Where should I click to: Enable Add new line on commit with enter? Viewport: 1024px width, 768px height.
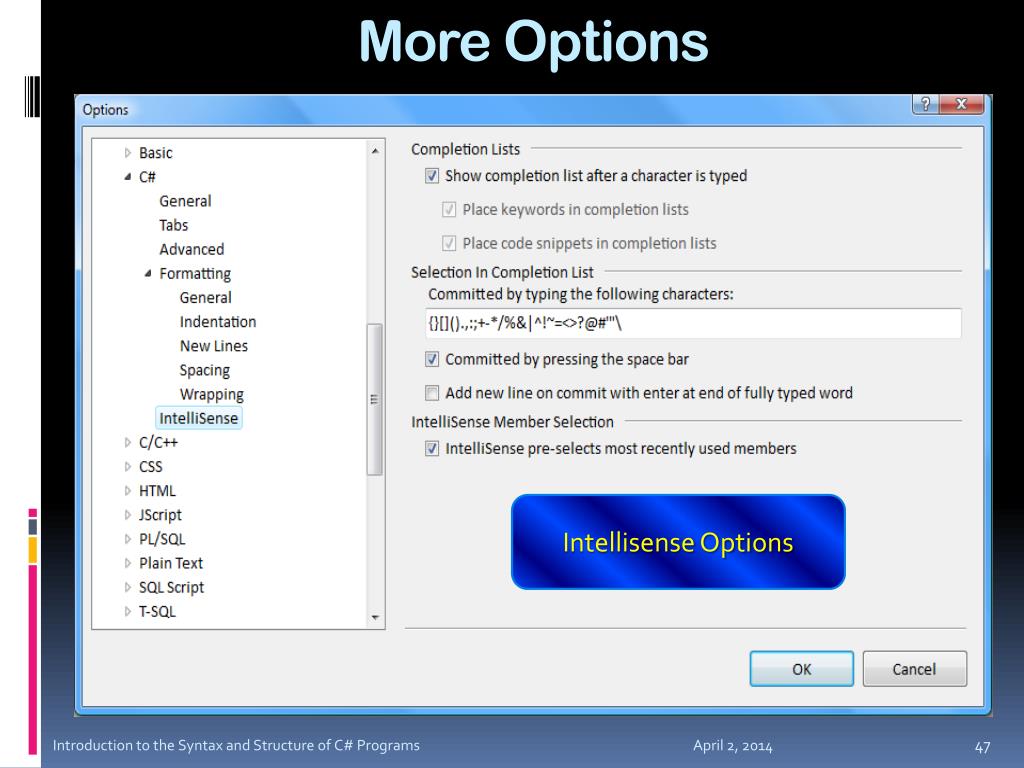[x=432, y=393]
